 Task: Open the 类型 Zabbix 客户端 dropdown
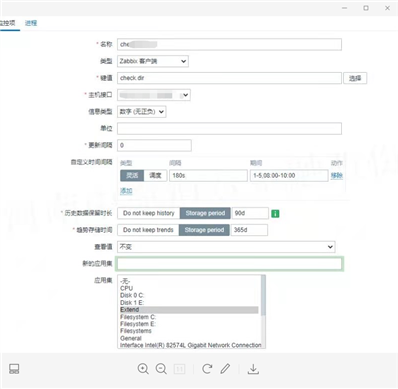coord(153,61)
